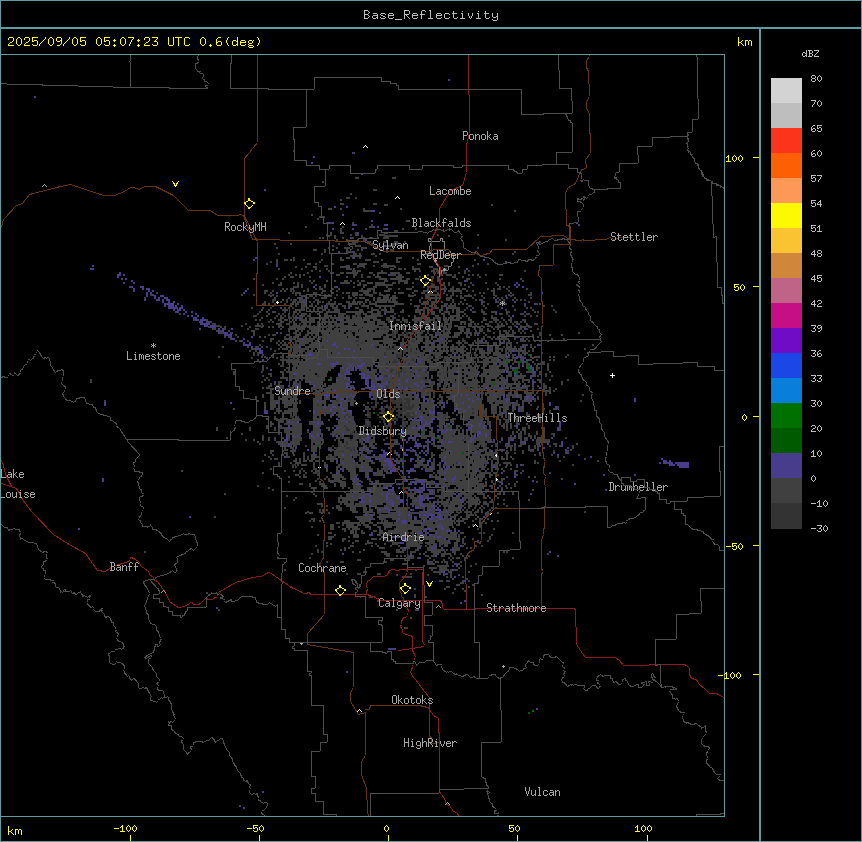Viewport: 862px width, 842px height.
Task: Click the Drumheller town label
Action: pyautogui.click(x=638, y=487)
